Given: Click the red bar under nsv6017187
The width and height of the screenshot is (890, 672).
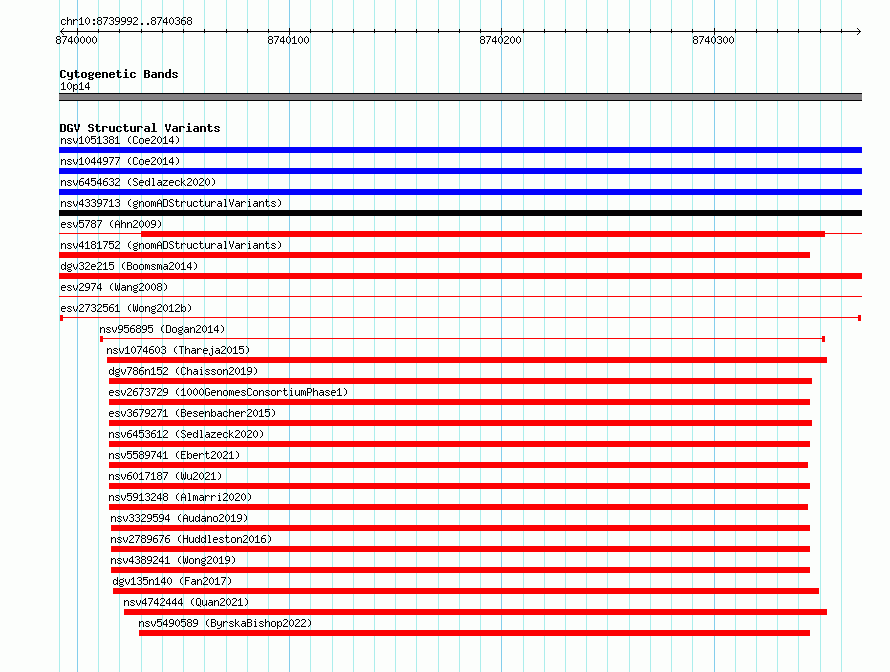Looking at the screenshot, I should click(x=459, y=486).
